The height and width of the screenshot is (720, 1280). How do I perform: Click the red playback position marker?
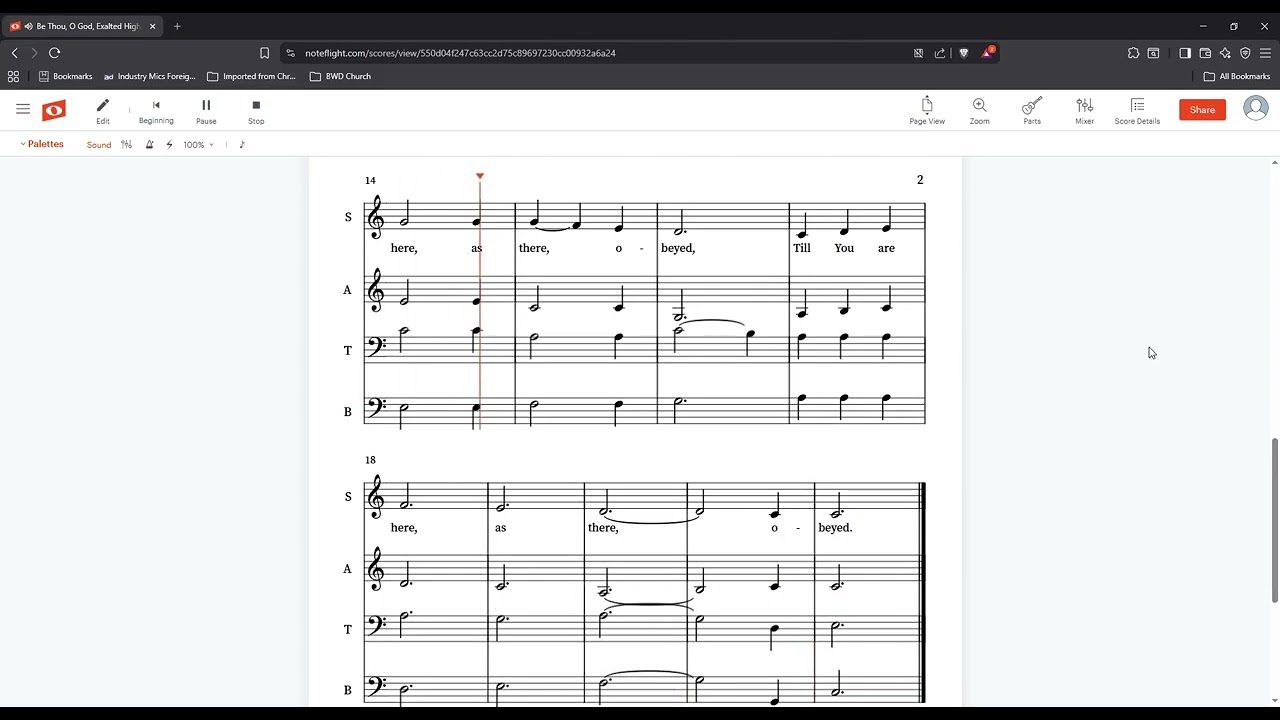pos(480,176)
